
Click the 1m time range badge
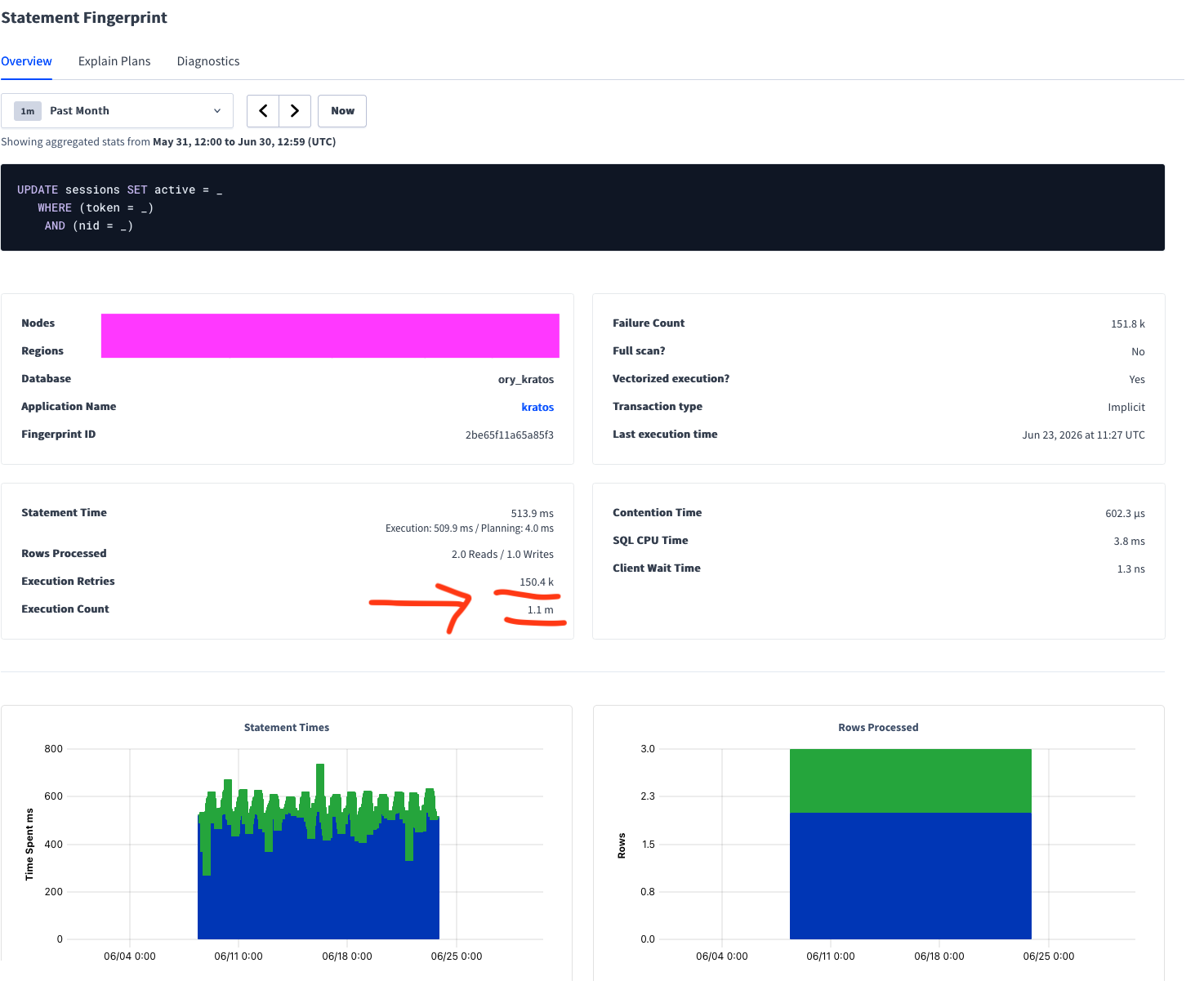coord(28,111)
